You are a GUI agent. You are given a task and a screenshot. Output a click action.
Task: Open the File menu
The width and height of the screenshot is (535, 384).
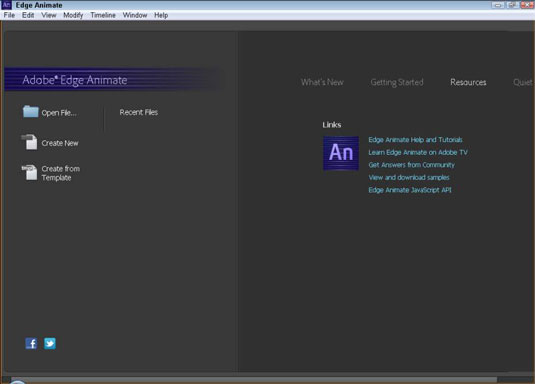click(9, 15)
